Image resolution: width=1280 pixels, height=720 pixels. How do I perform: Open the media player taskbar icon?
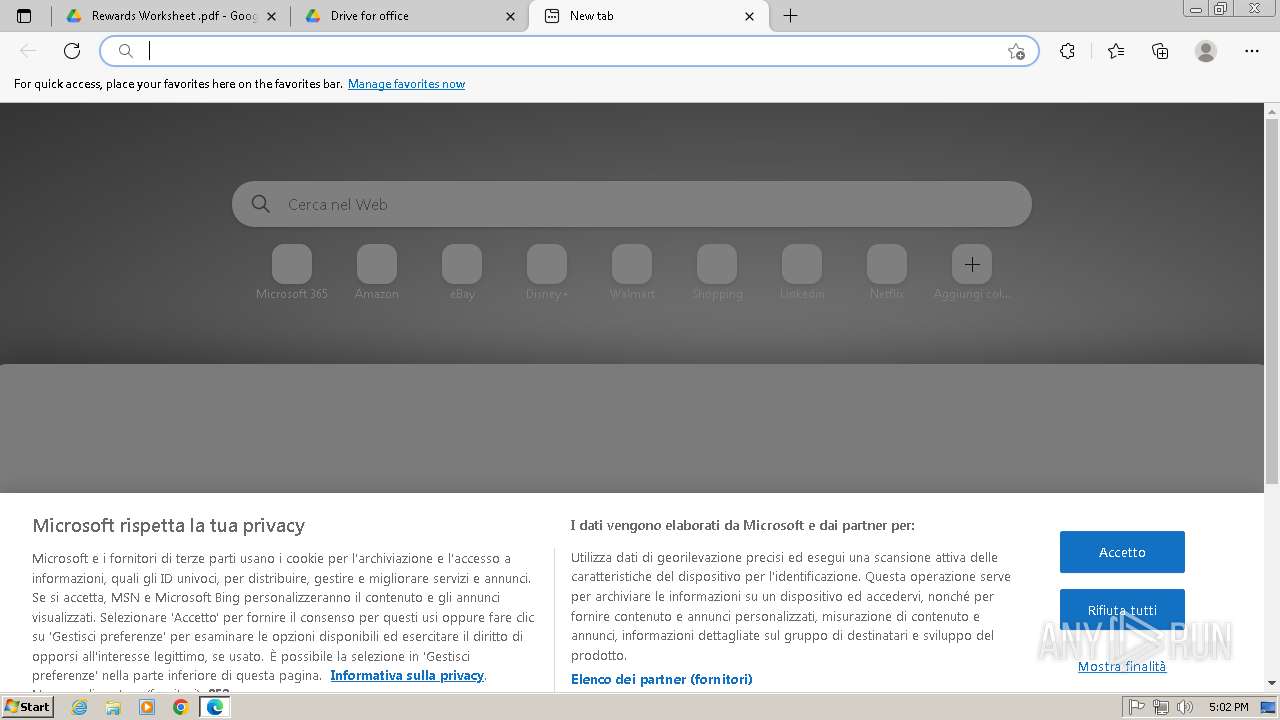coord(147,707)
